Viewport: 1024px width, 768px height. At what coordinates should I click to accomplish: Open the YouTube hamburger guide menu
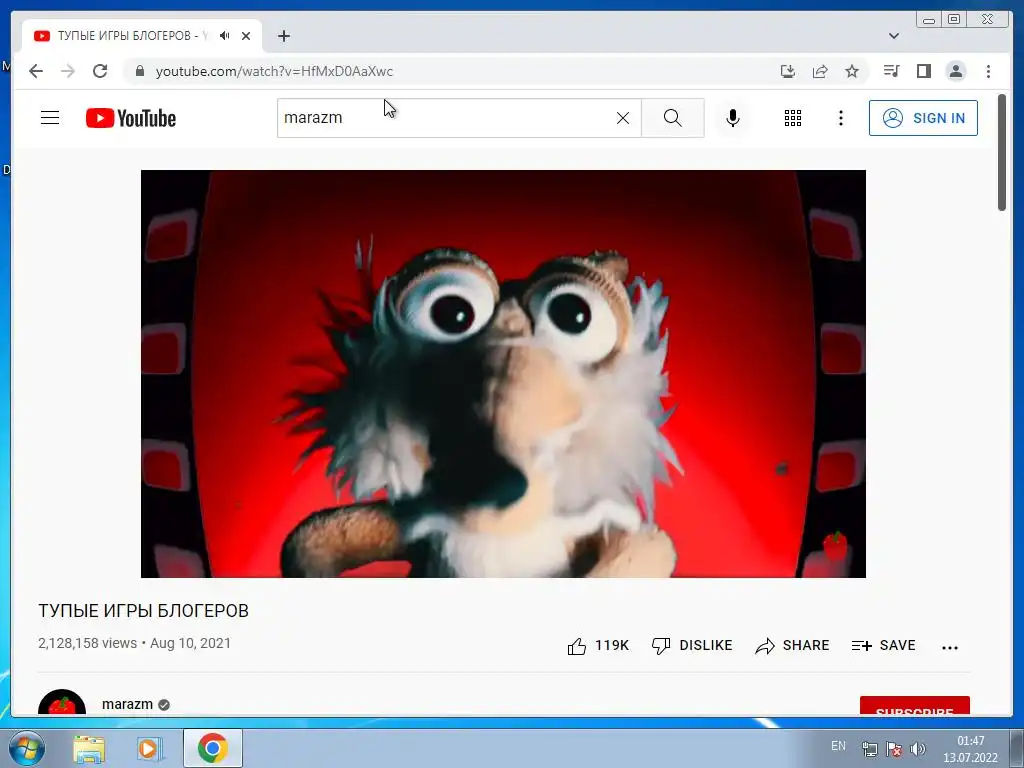coord(50,118)
